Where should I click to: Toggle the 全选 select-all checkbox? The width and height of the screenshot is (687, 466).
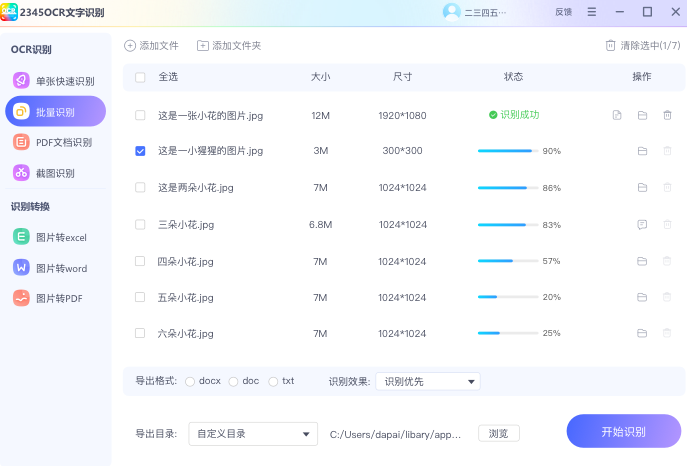click(140, 77)
